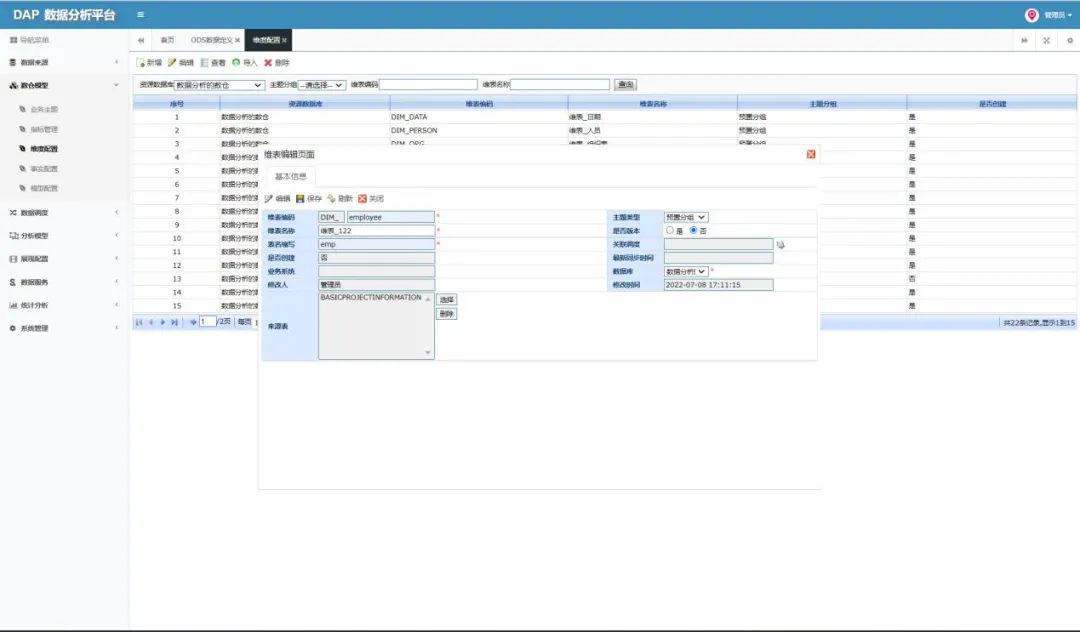Expand 数据来源 in sidebar
The width and height of the screenshot is (1080, 632).
click(x=64, y=62)
